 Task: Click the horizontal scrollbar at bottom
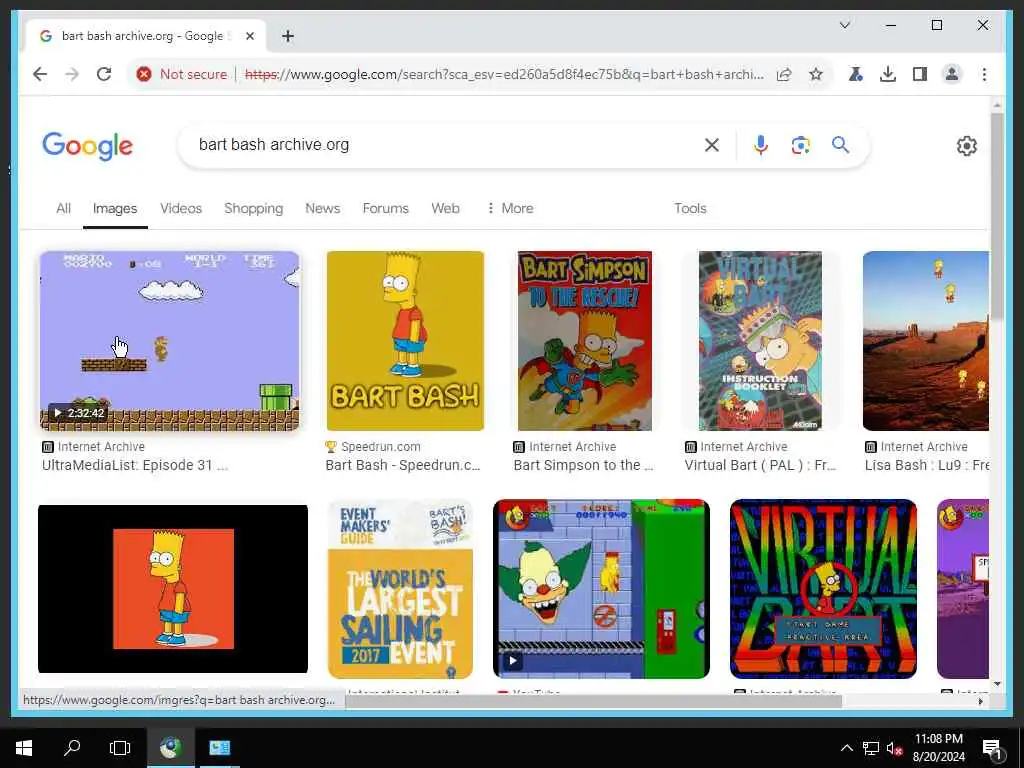click(593, 701)
